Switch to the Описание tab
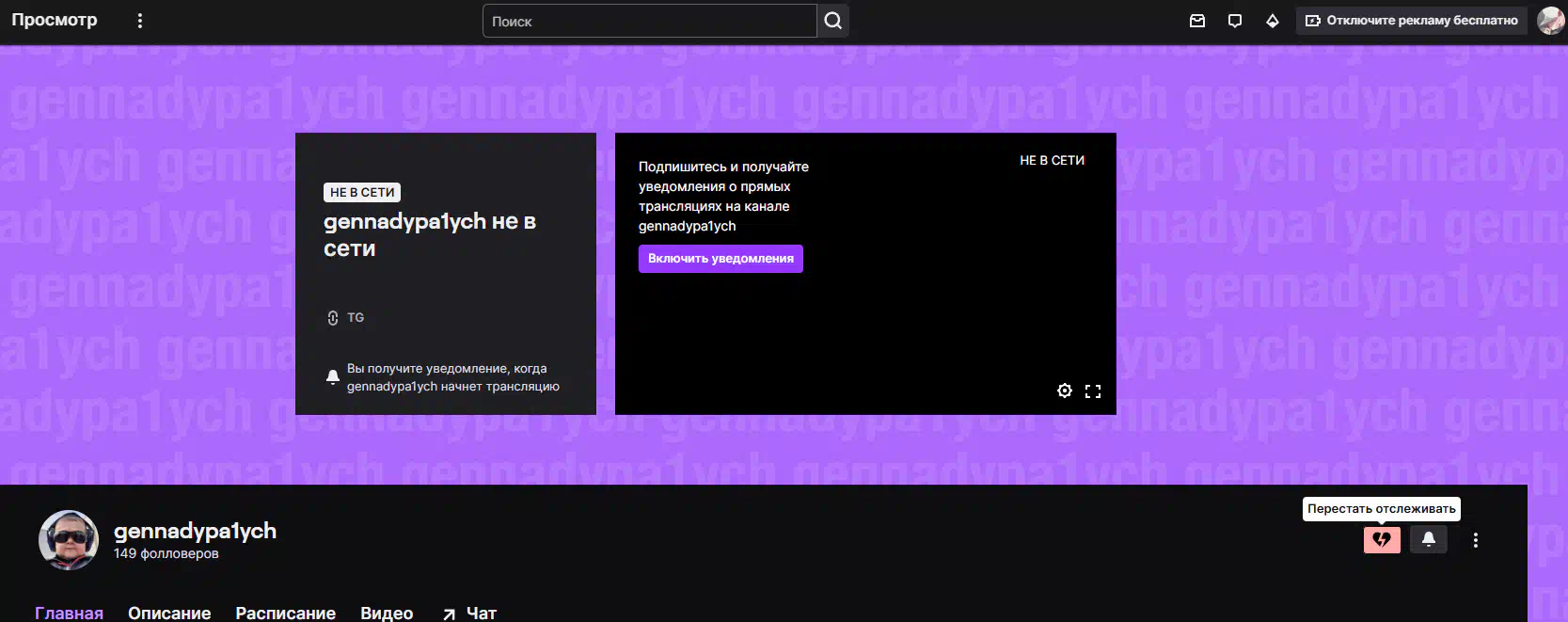The width and height of the screenshot is (1568, 622). click(169, 613)
